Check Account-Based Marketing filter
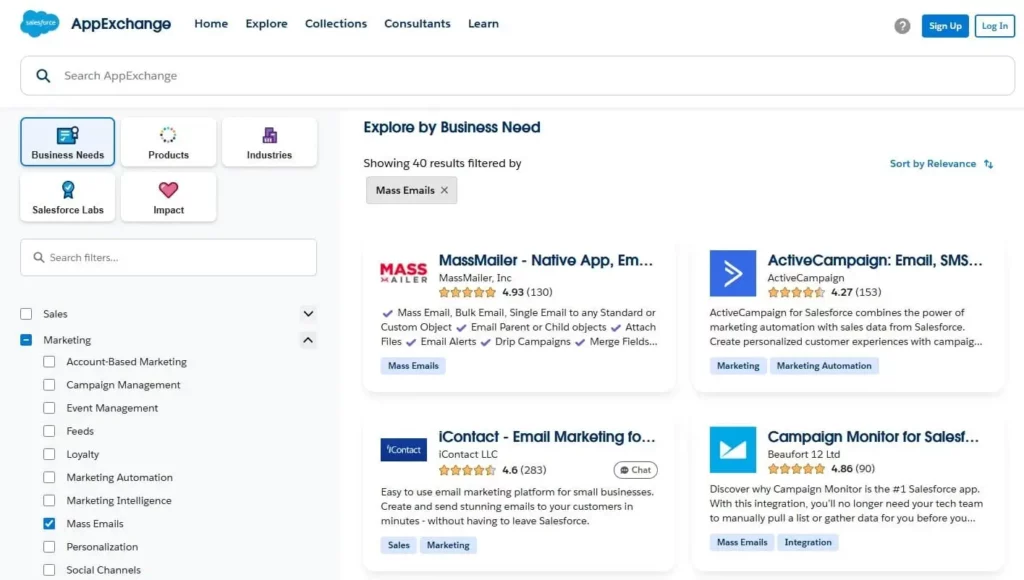 (49, 362)
